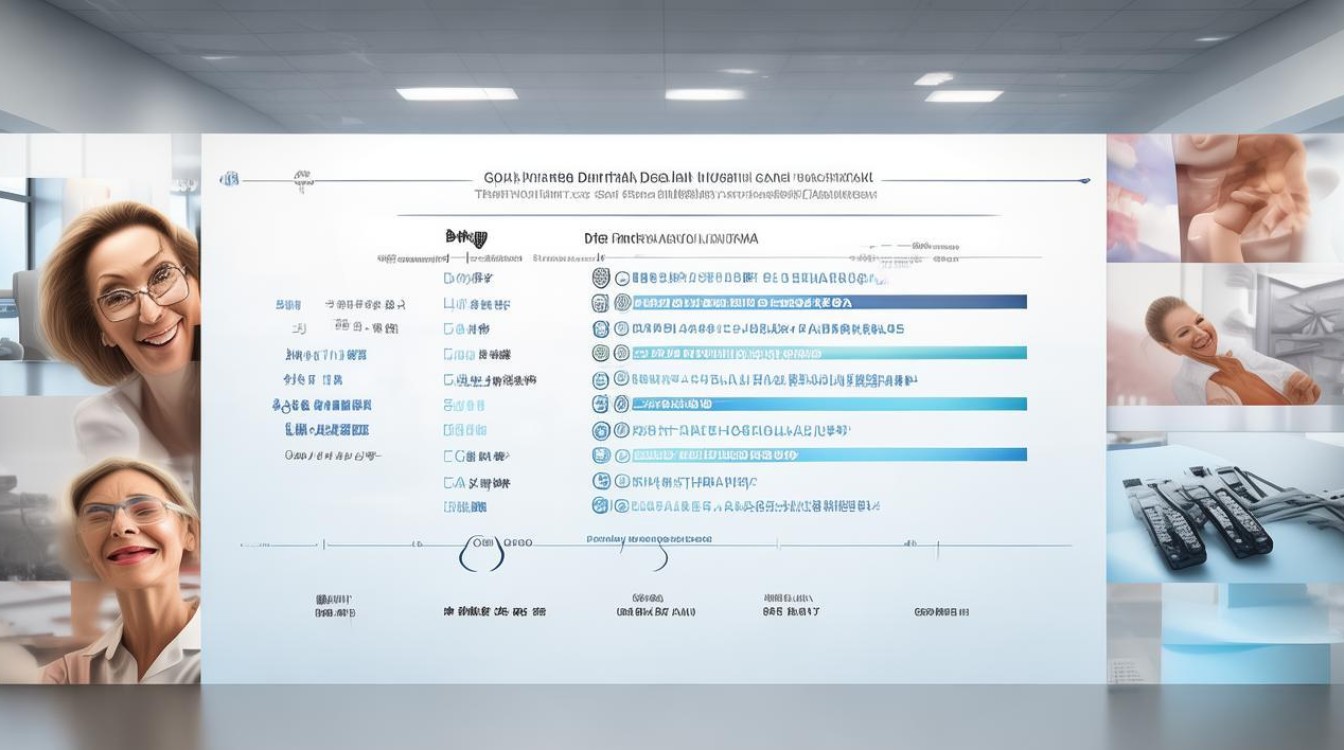Click the shield icon in the lowest cyan bar row

pos(601,455)
